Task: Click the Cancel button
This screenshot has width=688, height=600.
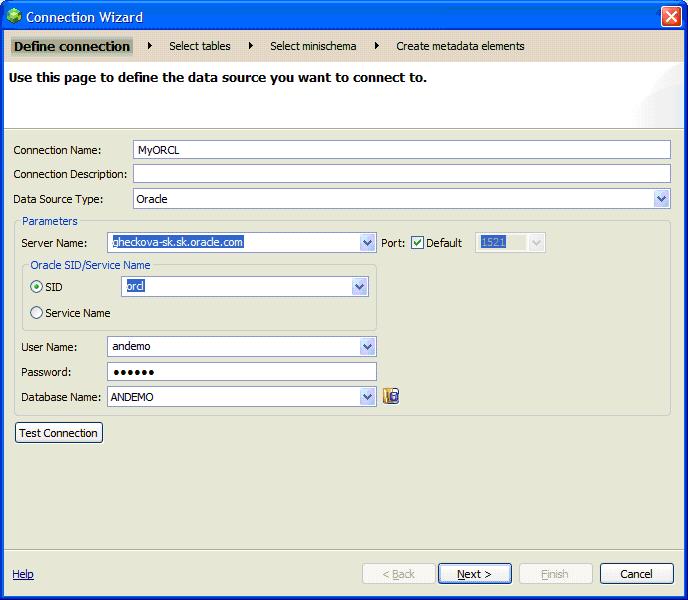Action: pyautogui.click(x=636, y=574)
